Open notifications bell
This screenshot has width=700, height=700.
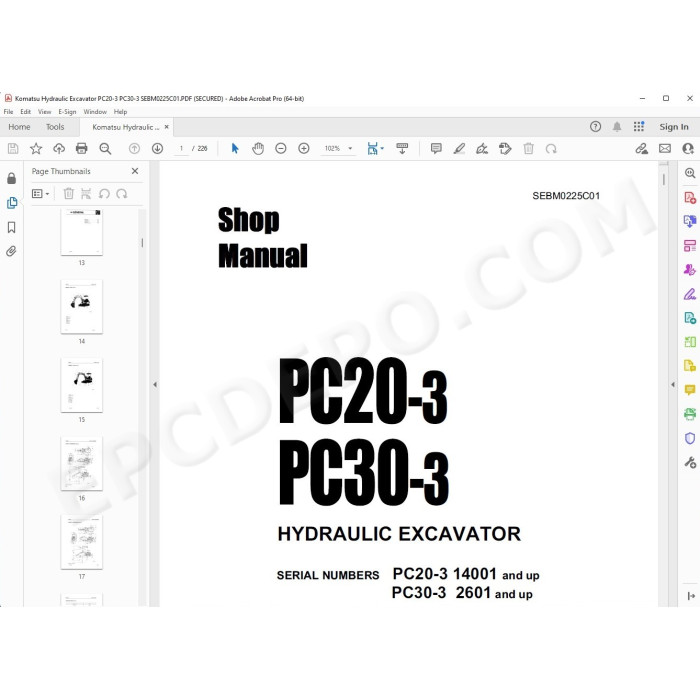pos(617,127)
